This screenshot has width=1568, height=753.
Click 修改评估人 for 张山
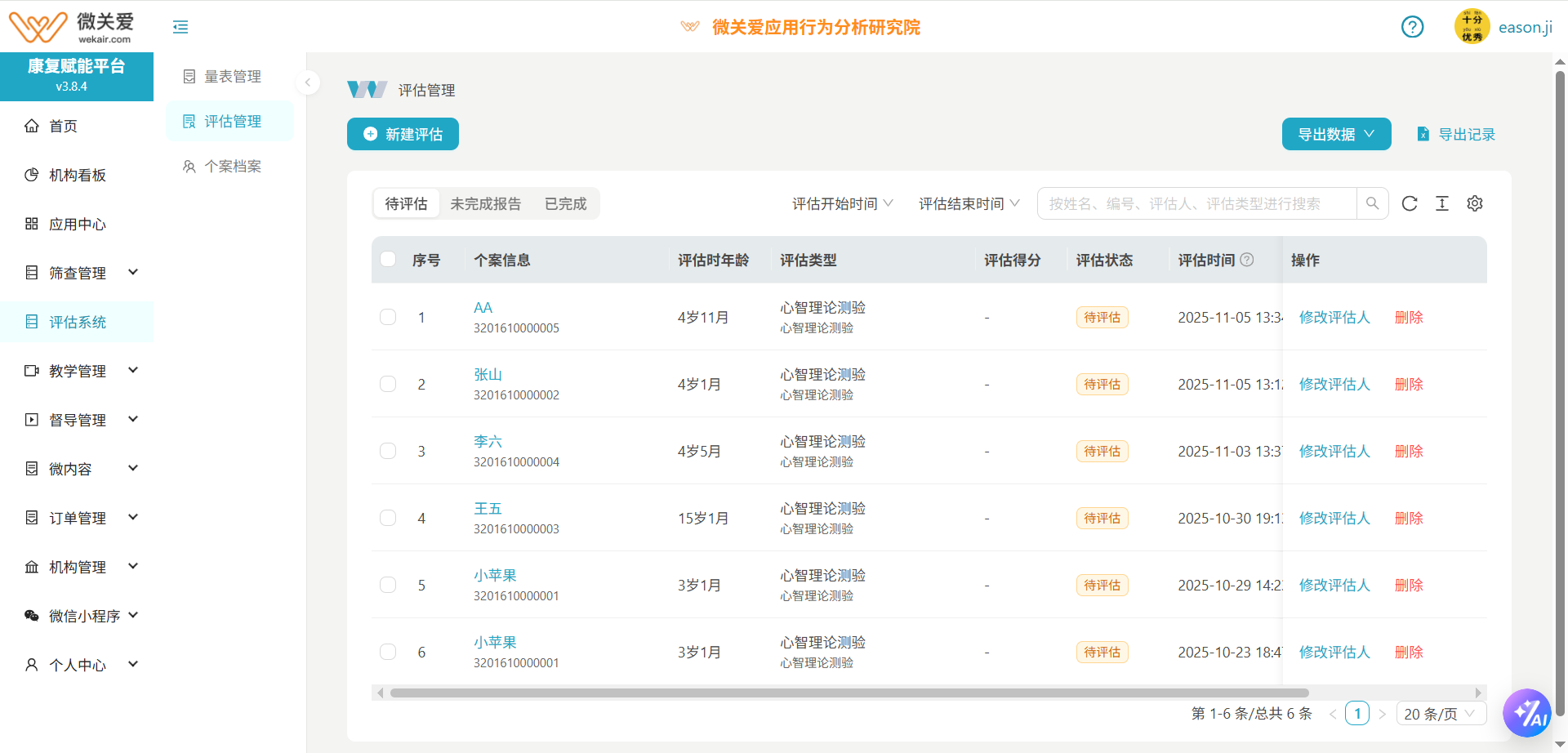(x=1334, y=384)
